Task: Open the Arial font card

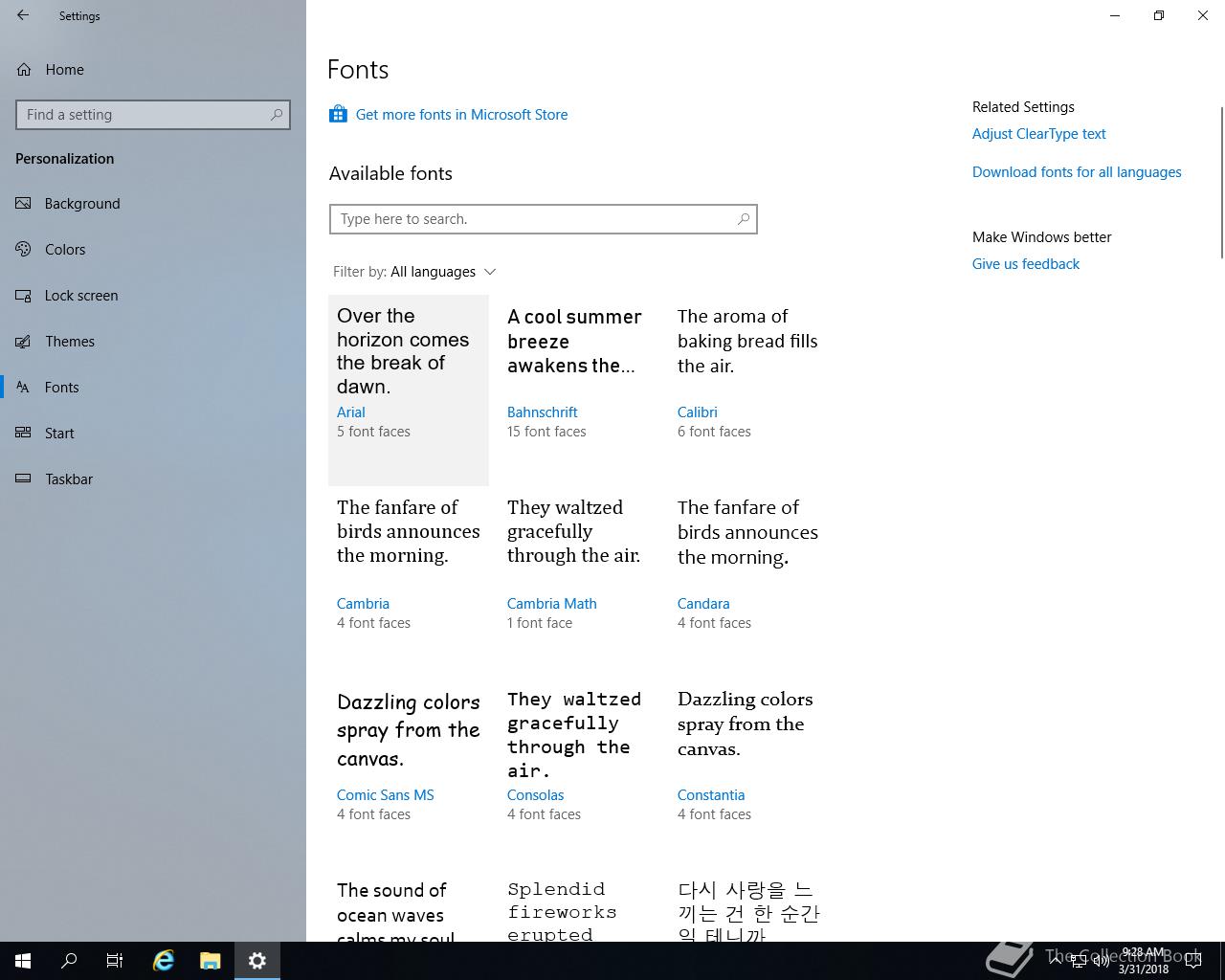Action: [x=409, y=390]
